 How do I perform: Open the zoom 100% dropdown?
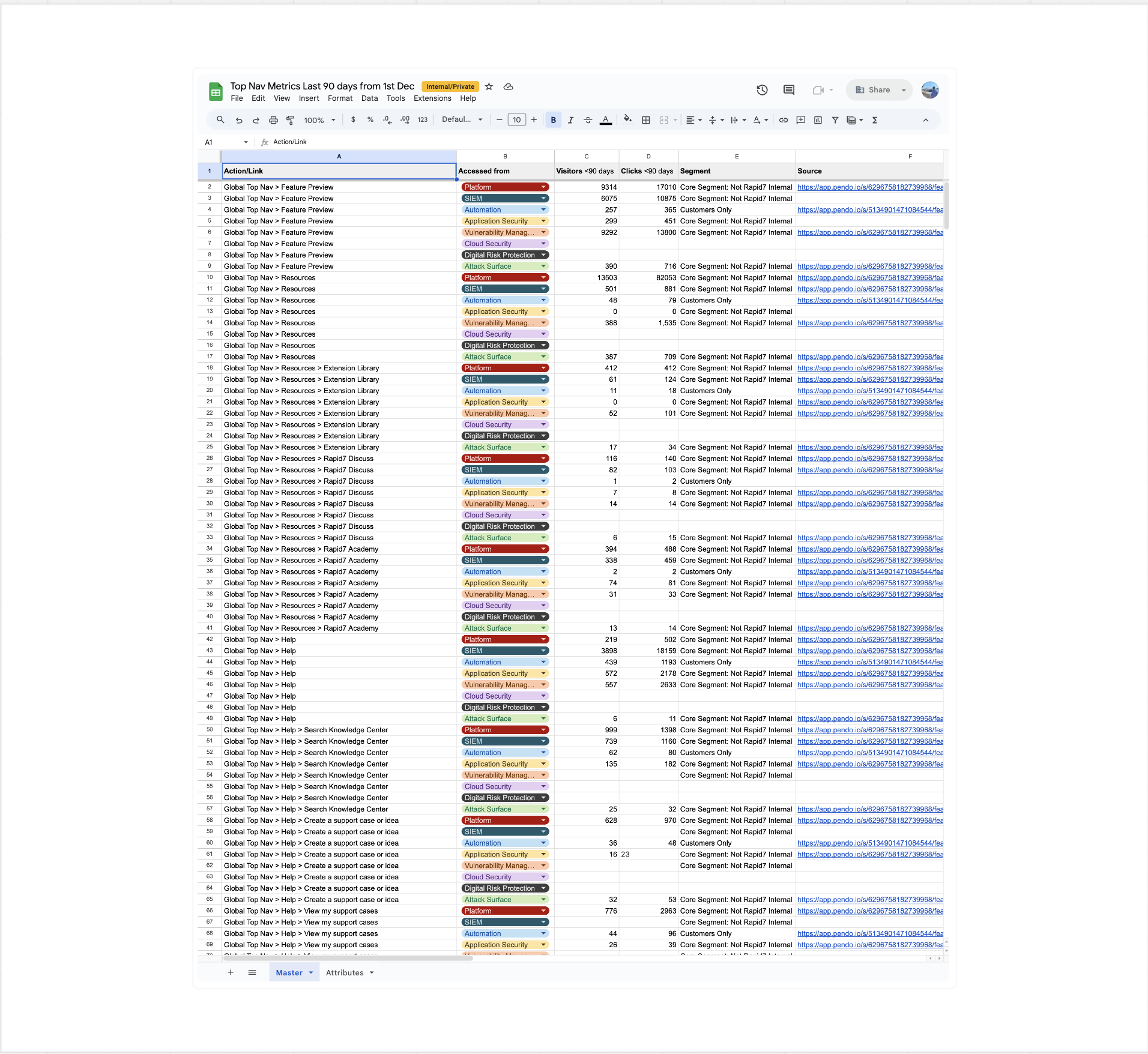319,120
